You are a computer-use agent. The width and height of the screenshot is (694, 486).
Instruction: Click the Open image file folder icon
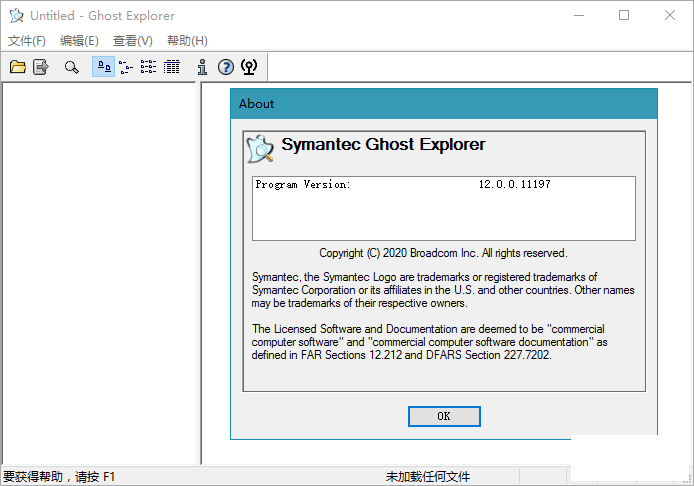(18, 67)
